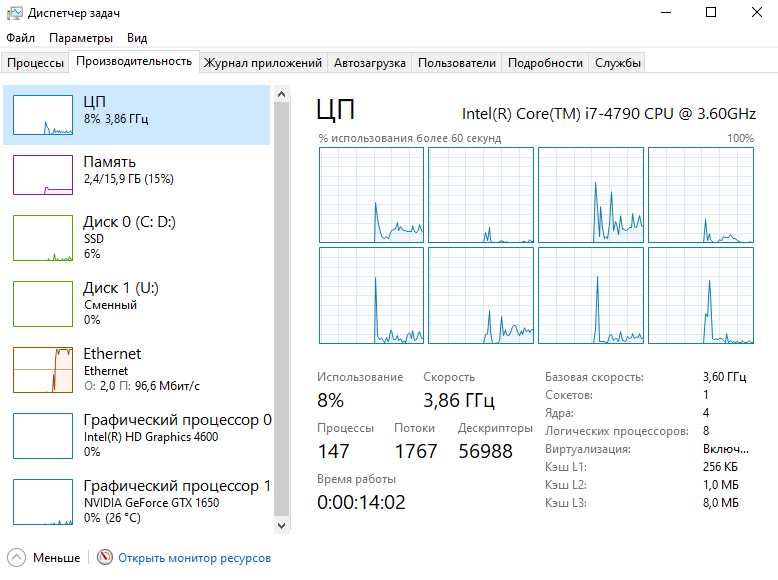Open the Файл menu
The image size is (778, 580).
[x=20, y=38]
